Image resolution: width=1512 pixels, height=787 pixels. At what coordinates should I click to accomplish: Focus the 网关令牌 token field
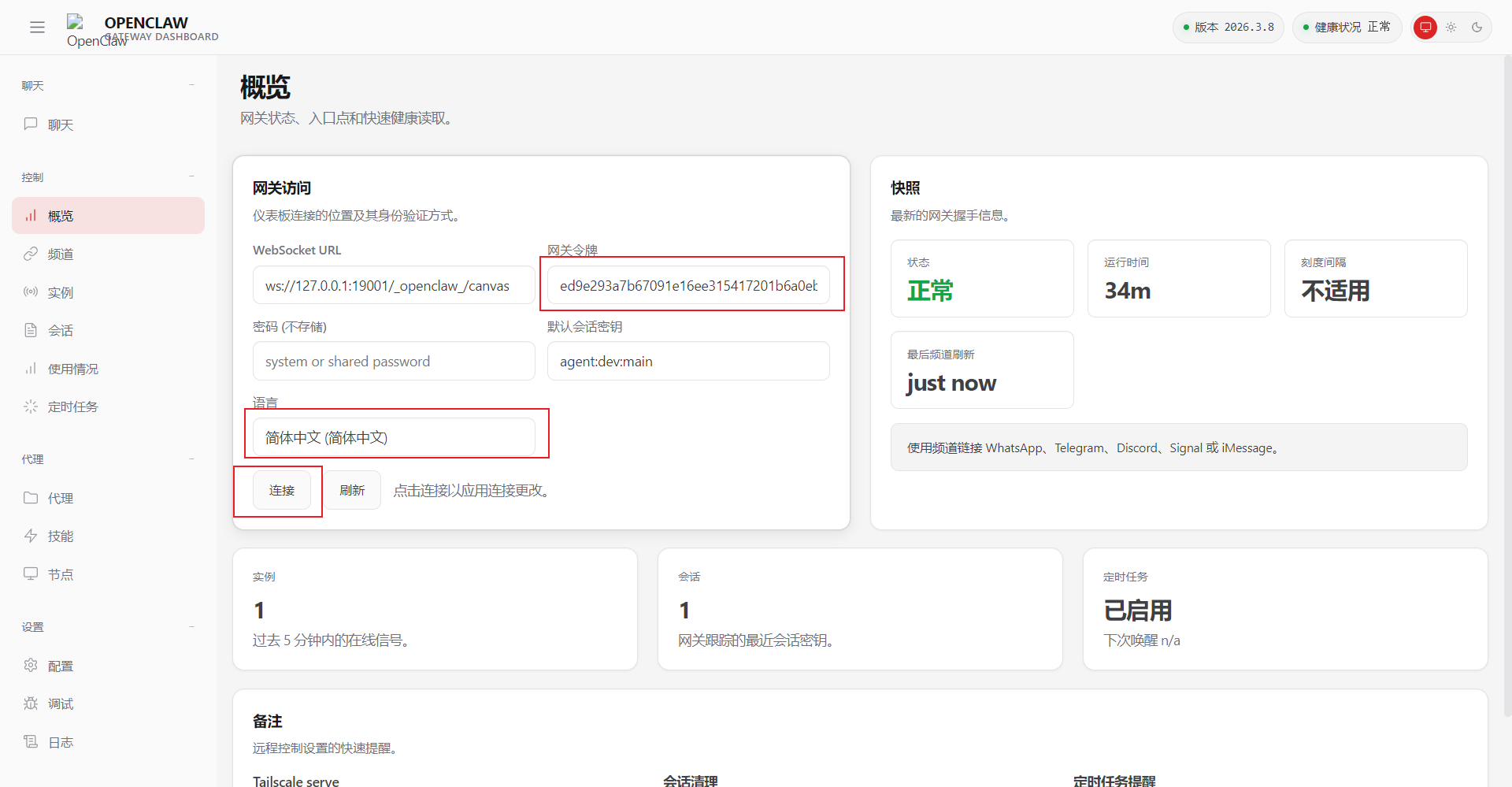click(688, 285)
